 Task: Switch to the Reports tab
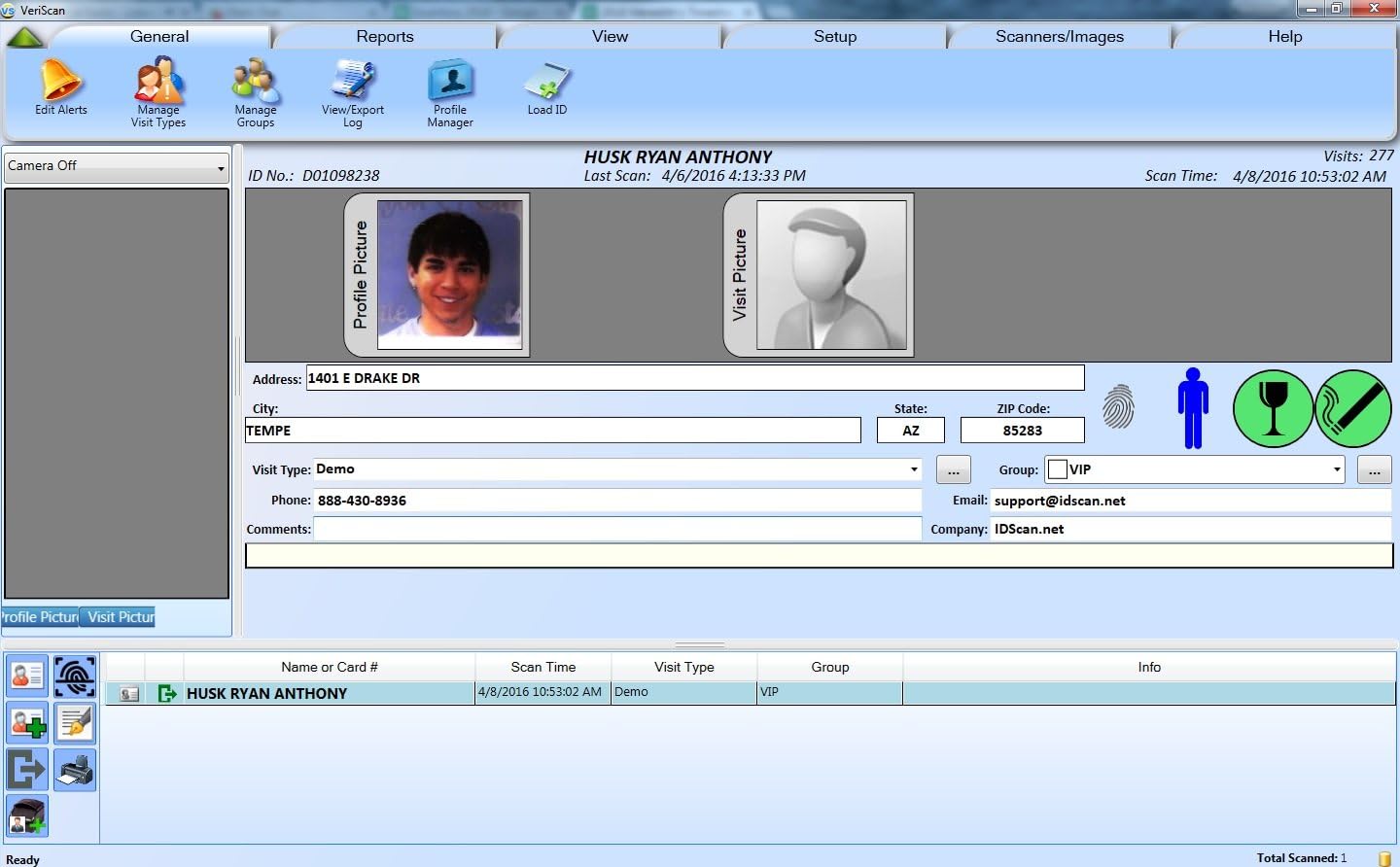(385, 36)
